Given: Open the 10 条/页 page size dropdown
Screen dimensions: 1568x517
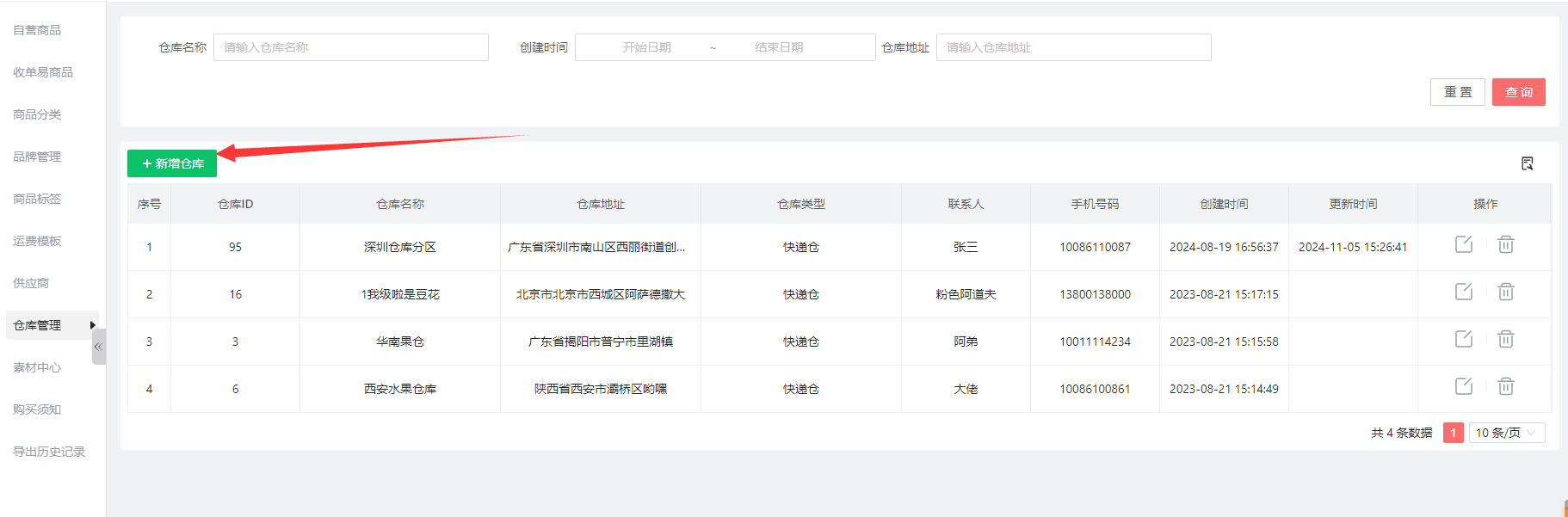Looking at the screenshot, I should (1506, 433).
